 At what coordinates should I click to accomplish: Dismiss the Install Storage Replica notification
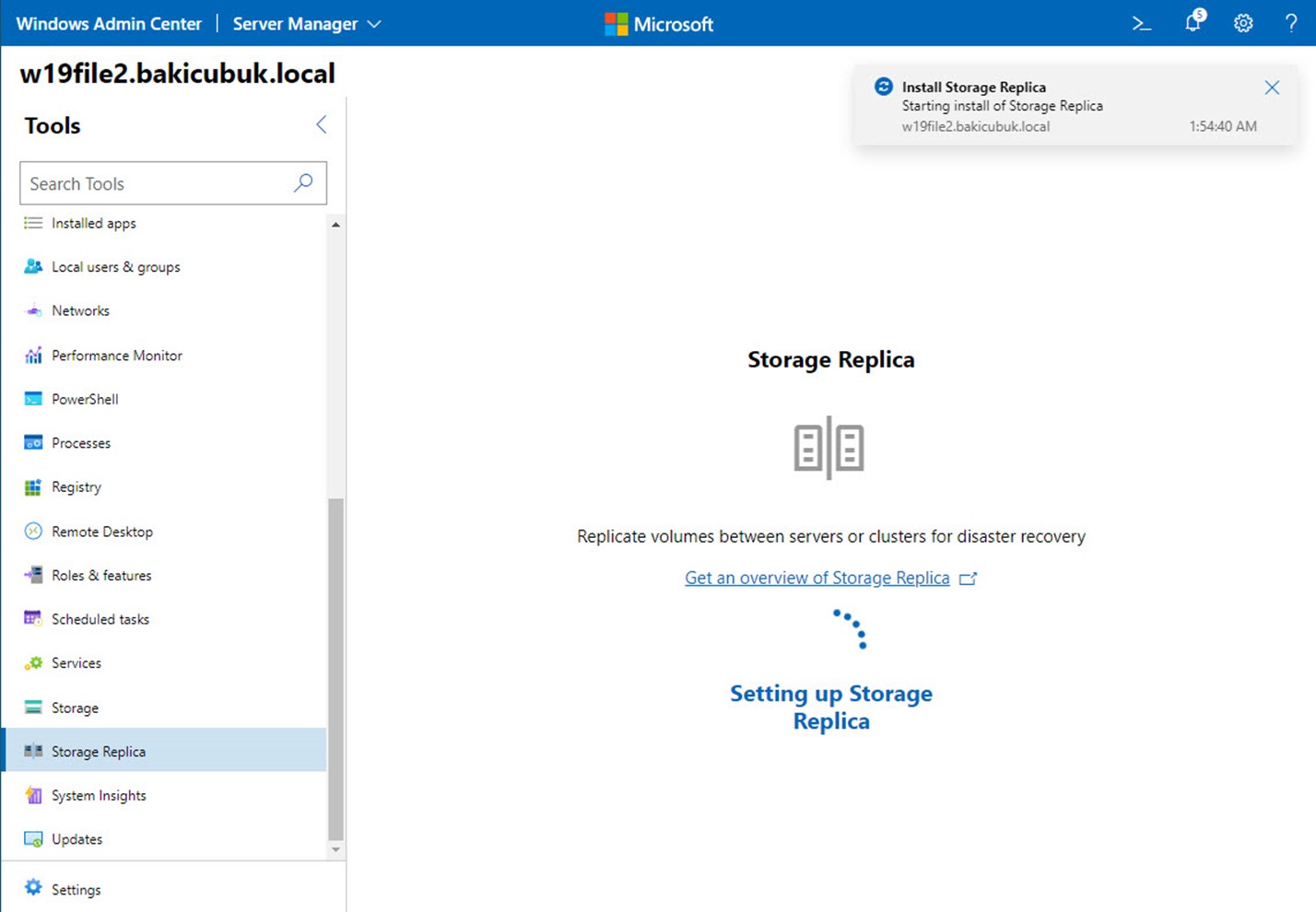click(x=1272, y=88)
